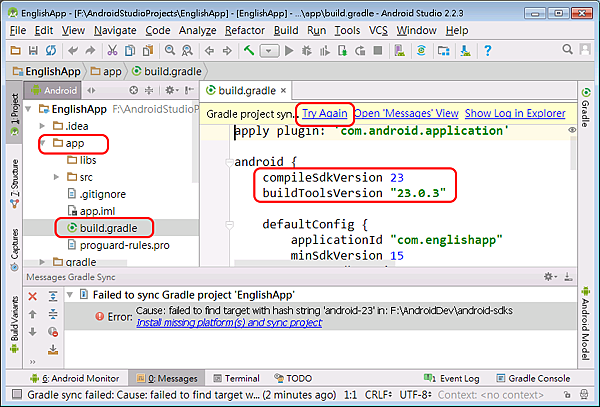This screenshot has width=600, height=407.
Task: Collapse the EnglishApp root tree node
Action: (28, 109)
